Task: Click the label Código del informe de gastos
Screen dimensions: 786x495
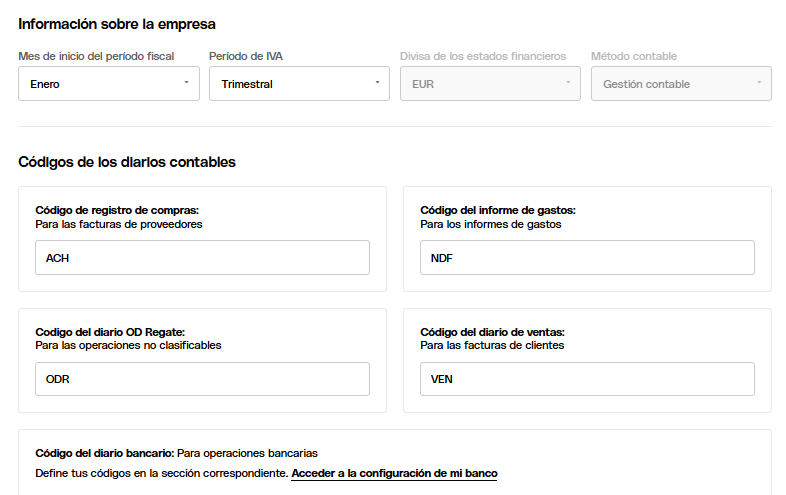Action: [x=498, y=210]
